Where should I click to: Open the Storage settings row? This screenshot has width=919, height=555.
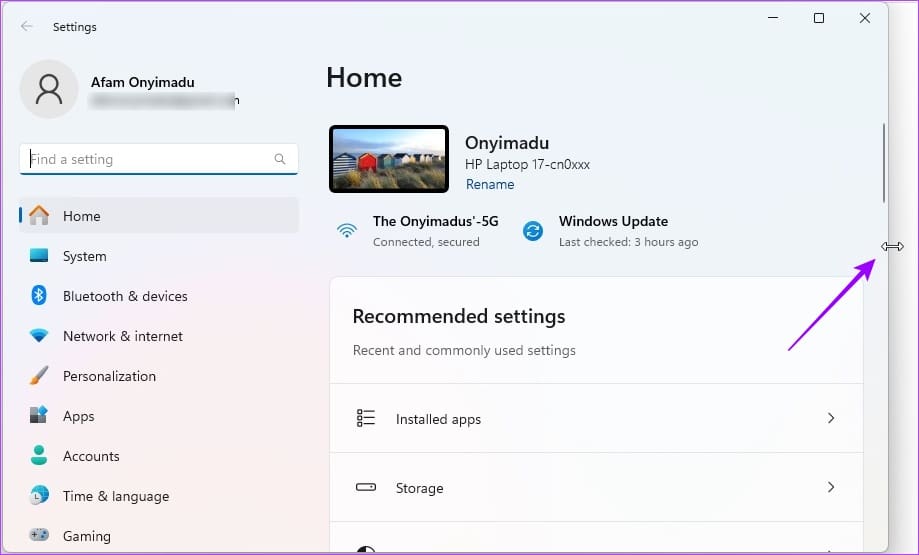597,488
